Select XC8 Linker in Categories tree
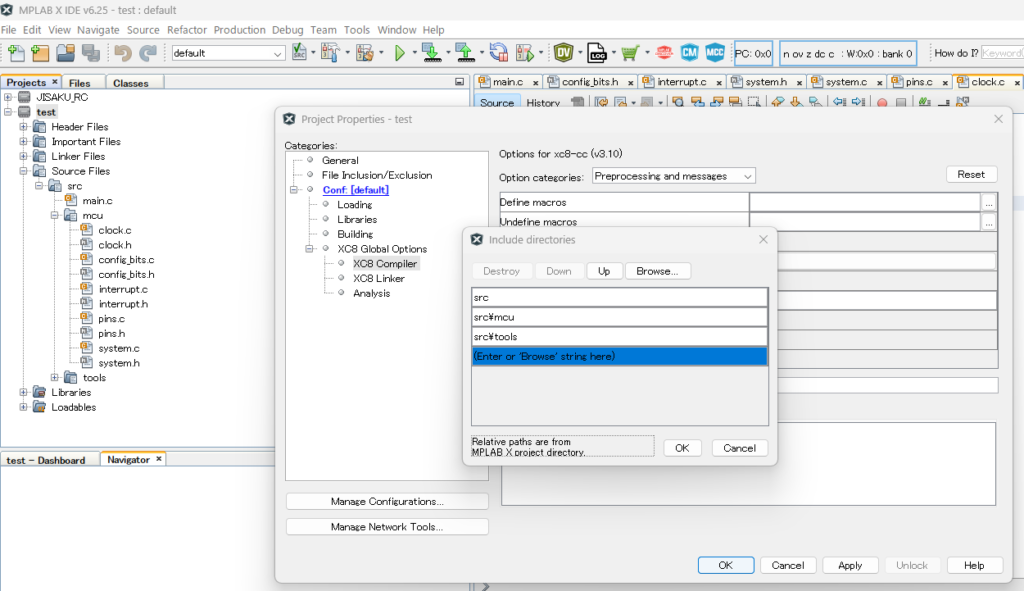Screen dimensions: 1024x591 378,278
